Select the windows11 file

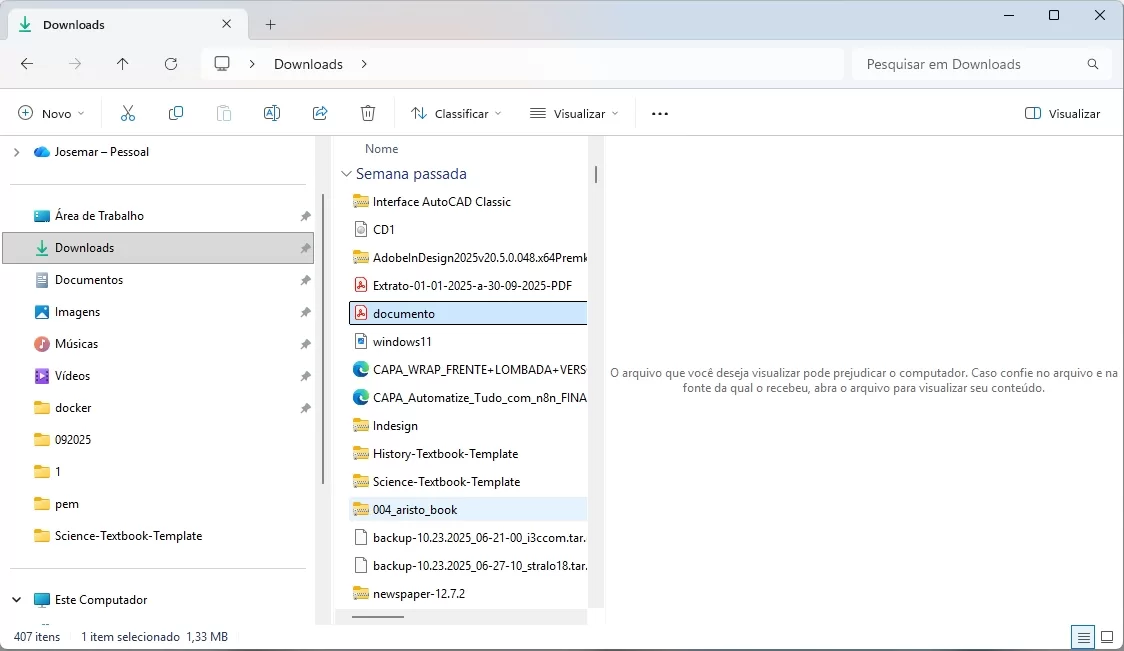(x=401, y=342)
